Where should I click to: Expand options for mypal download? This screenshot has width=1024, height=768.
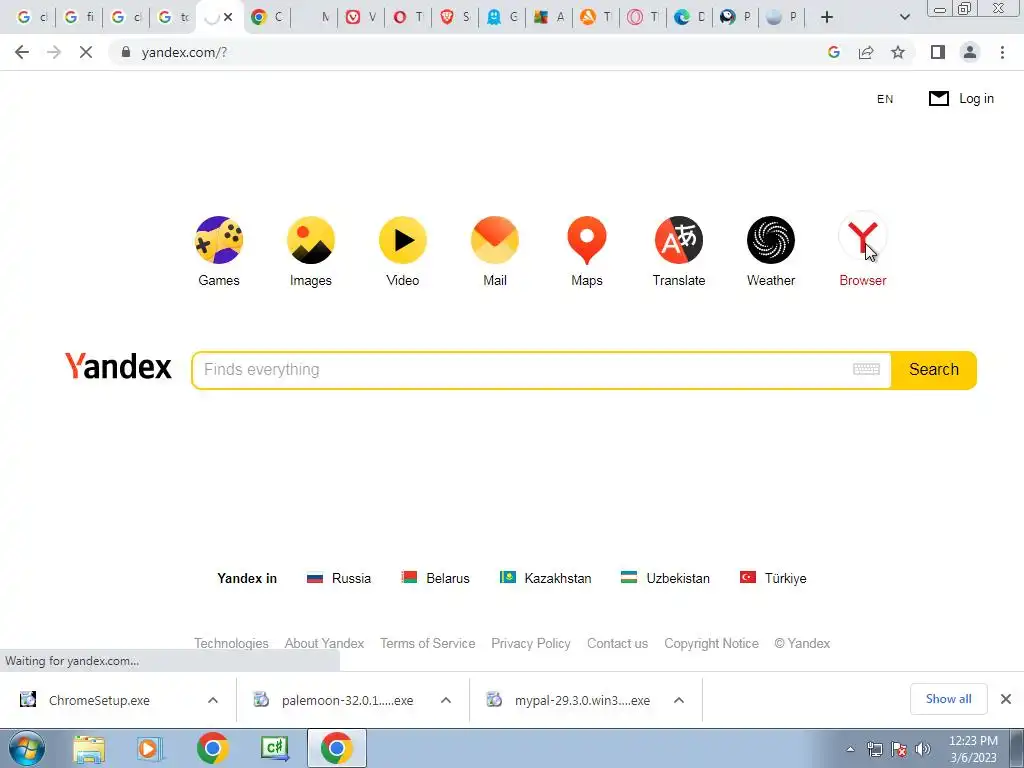(x=679, y=700)
